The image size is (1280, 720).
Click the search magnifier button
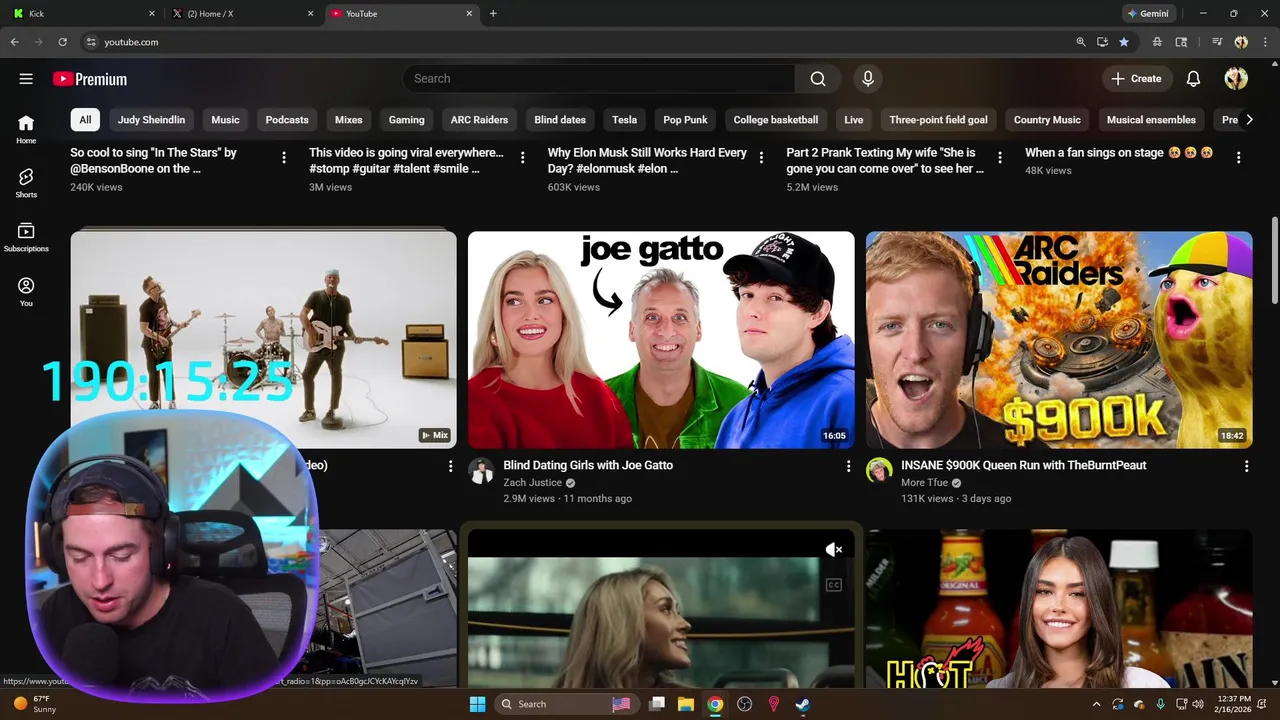818,79
